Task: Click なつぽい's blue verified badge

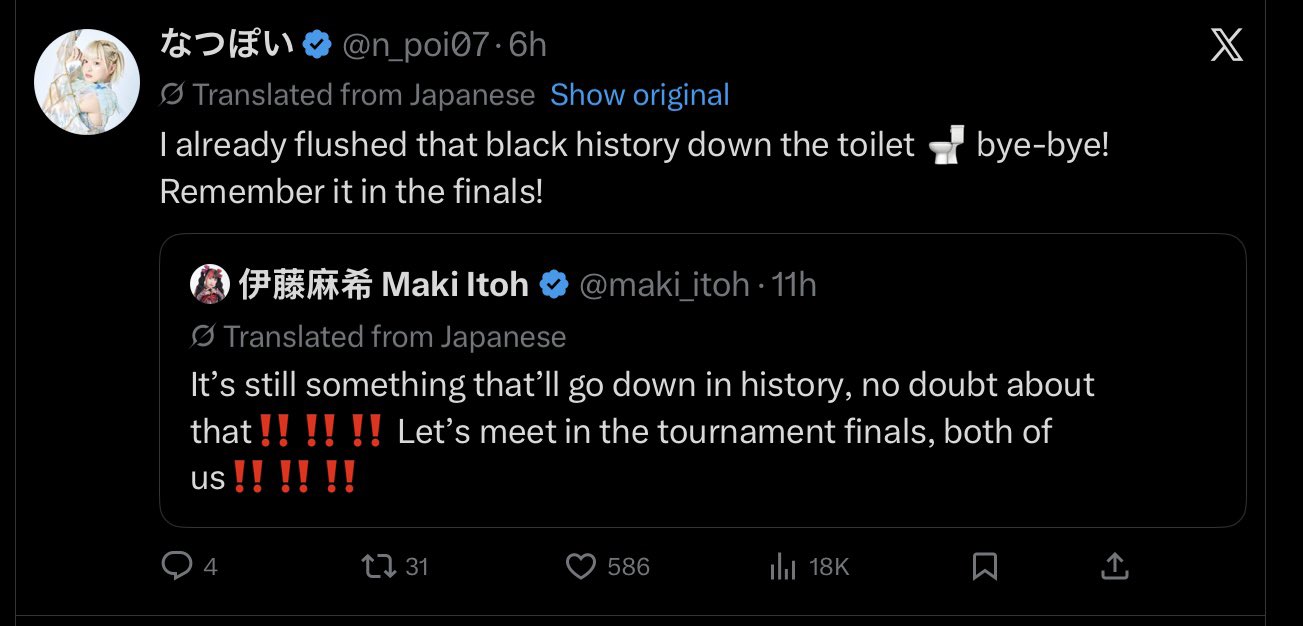Action: (x=317, y=45)
